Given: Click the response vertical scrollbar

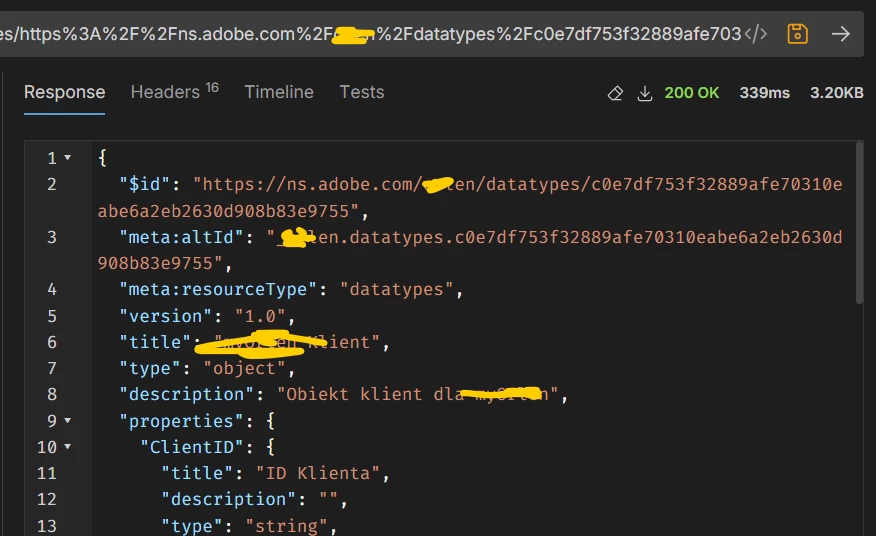Looking at the screenshot, I should pyautogui.click(x=859, y=222).
